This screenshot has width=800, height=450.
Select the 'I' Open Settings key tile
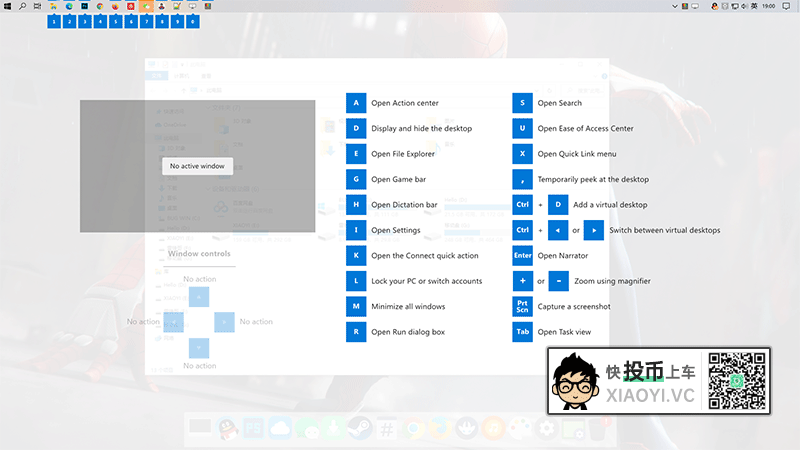coord(356,230)
